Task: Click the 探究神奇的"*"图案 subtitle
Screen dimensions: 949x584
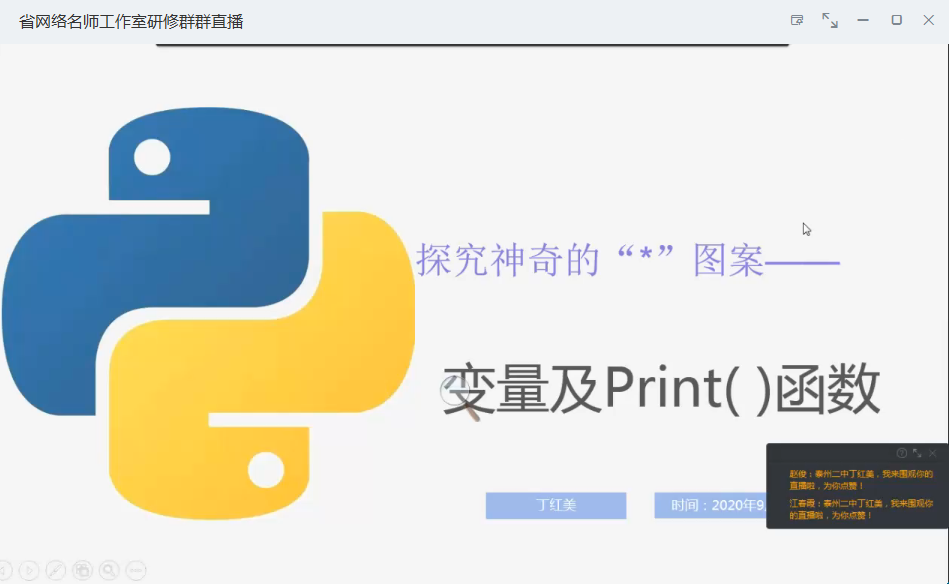Action: (x=628, y=261)
